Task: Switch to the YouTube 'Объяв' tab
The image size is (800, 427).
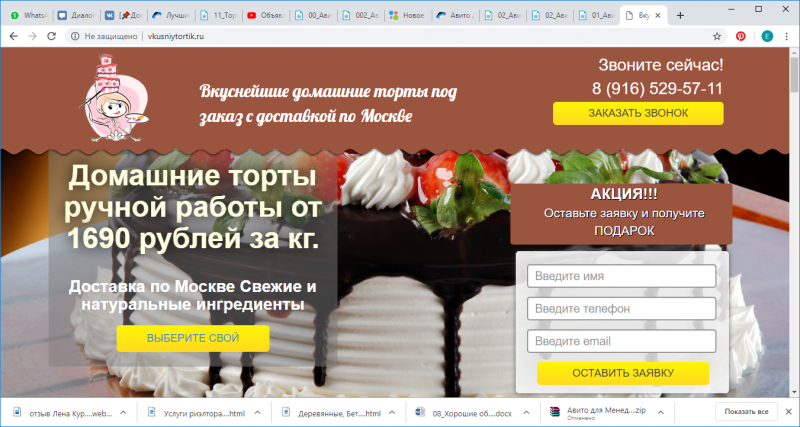Action: pos(266,16)
